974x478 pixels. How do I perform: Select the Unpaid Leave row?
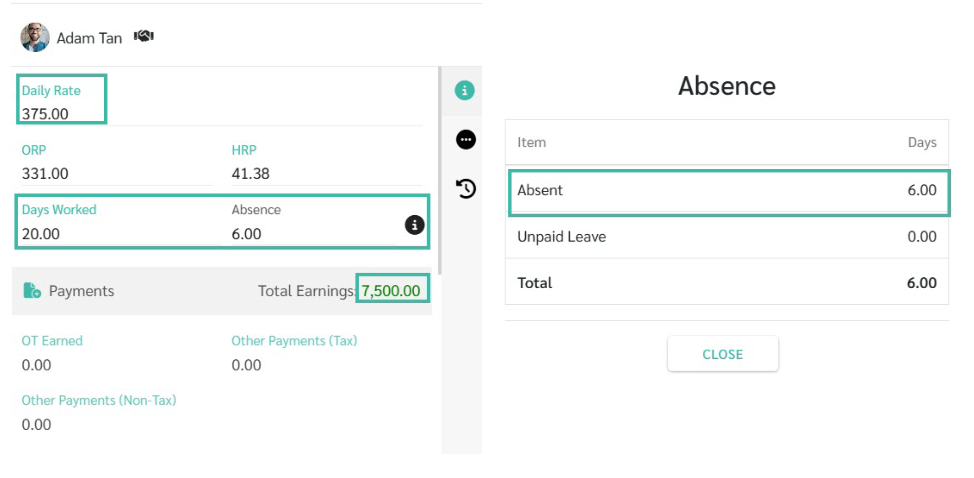click(727, 237)
